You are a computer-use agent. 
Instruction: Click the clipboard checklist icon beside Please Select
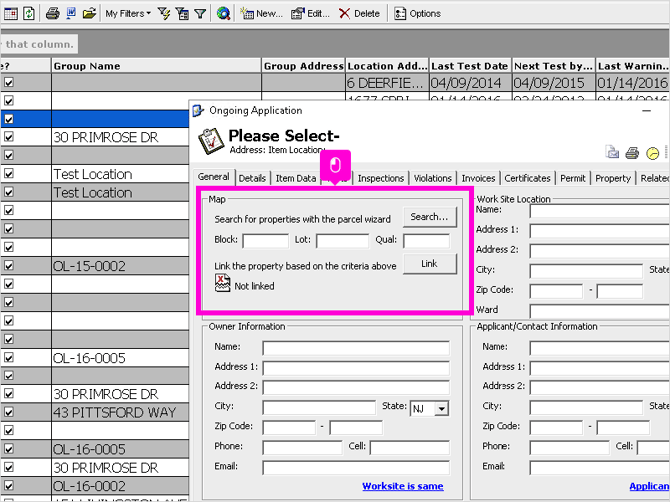click(x=211, y=141)
